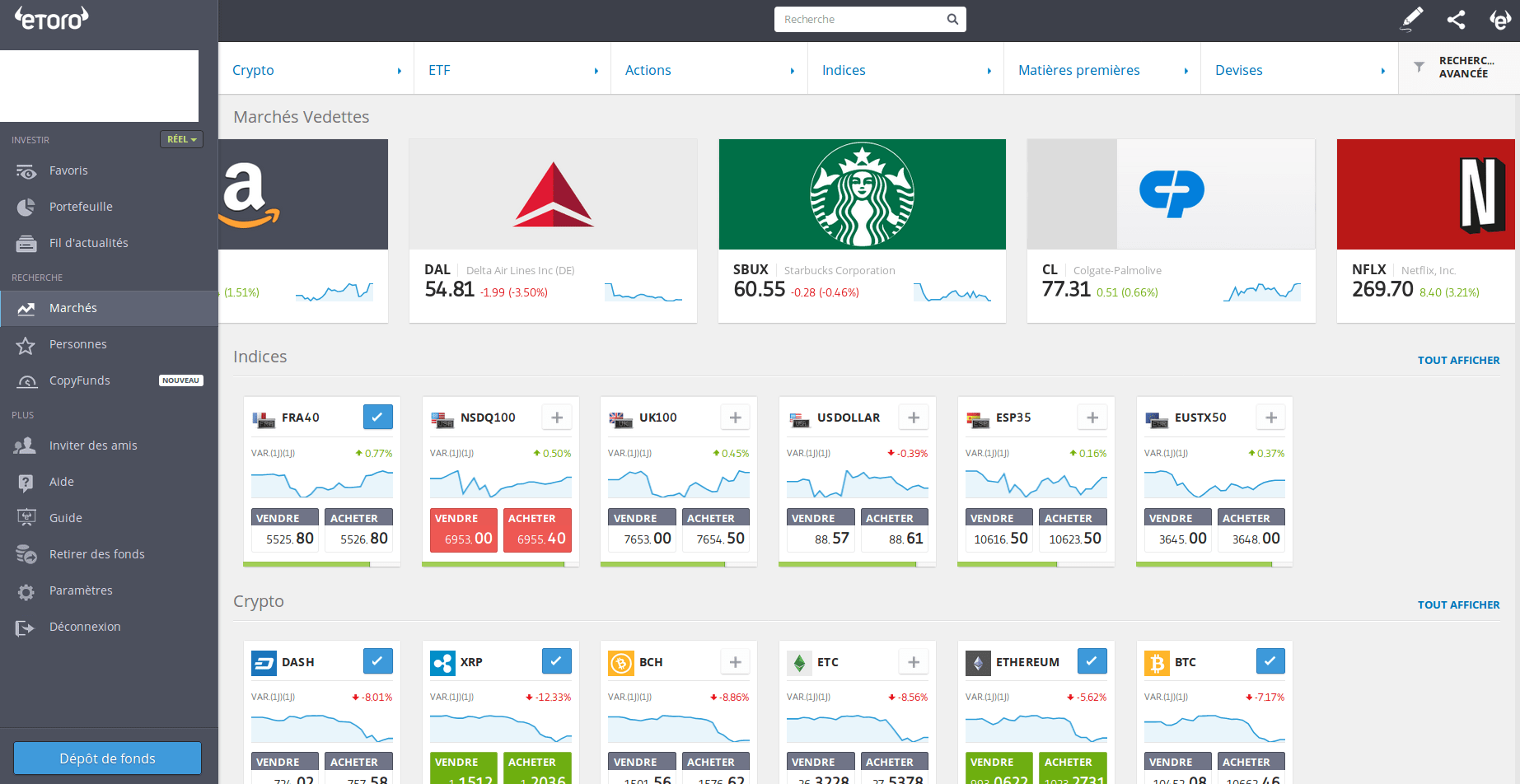The width and height of the screenshot is (1520, 784).
Task: Click the Retirer des fonds coins icon
Action: (26, 554)
